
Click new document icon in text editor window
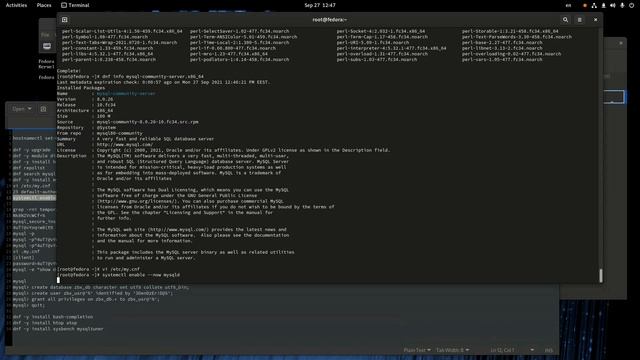pyautogui.click(x=43, y=109)
